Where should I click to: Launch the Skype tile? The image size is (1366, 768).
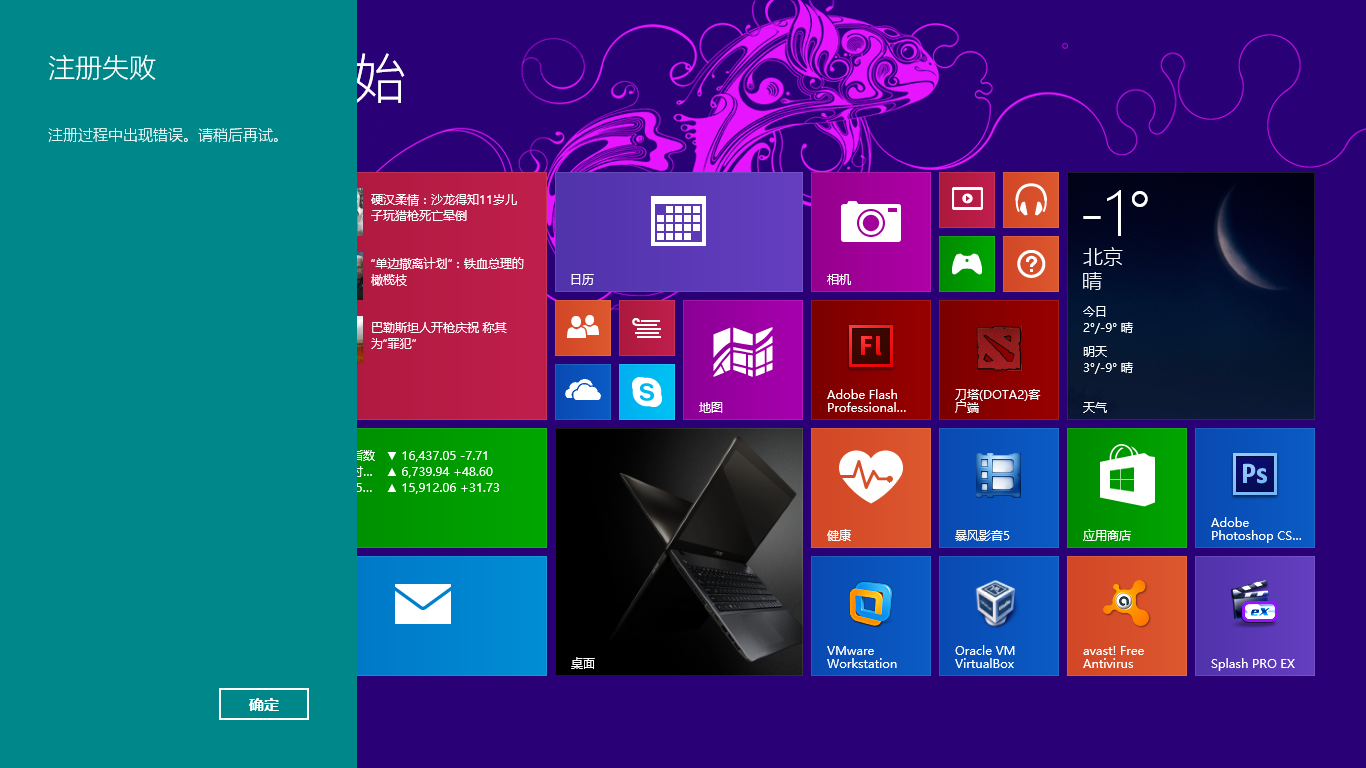[647, 392]
